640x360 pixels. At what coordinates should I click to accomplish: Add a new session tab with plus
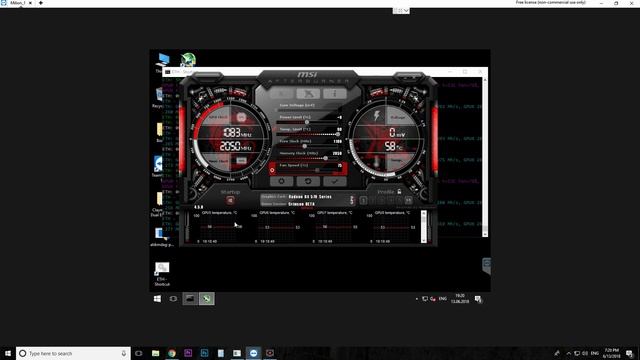tap(41, 3)
